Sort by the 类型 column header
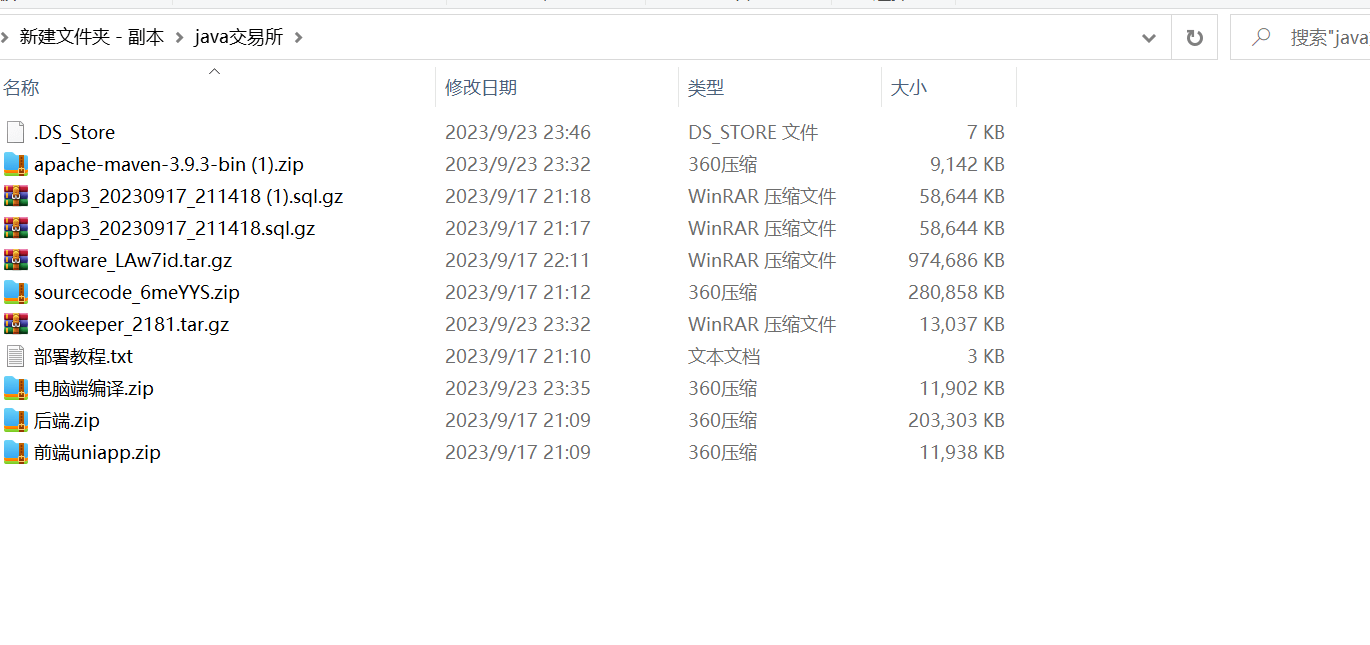The image size is (1370, 645). pyautogui.click(x=705, y=88)
